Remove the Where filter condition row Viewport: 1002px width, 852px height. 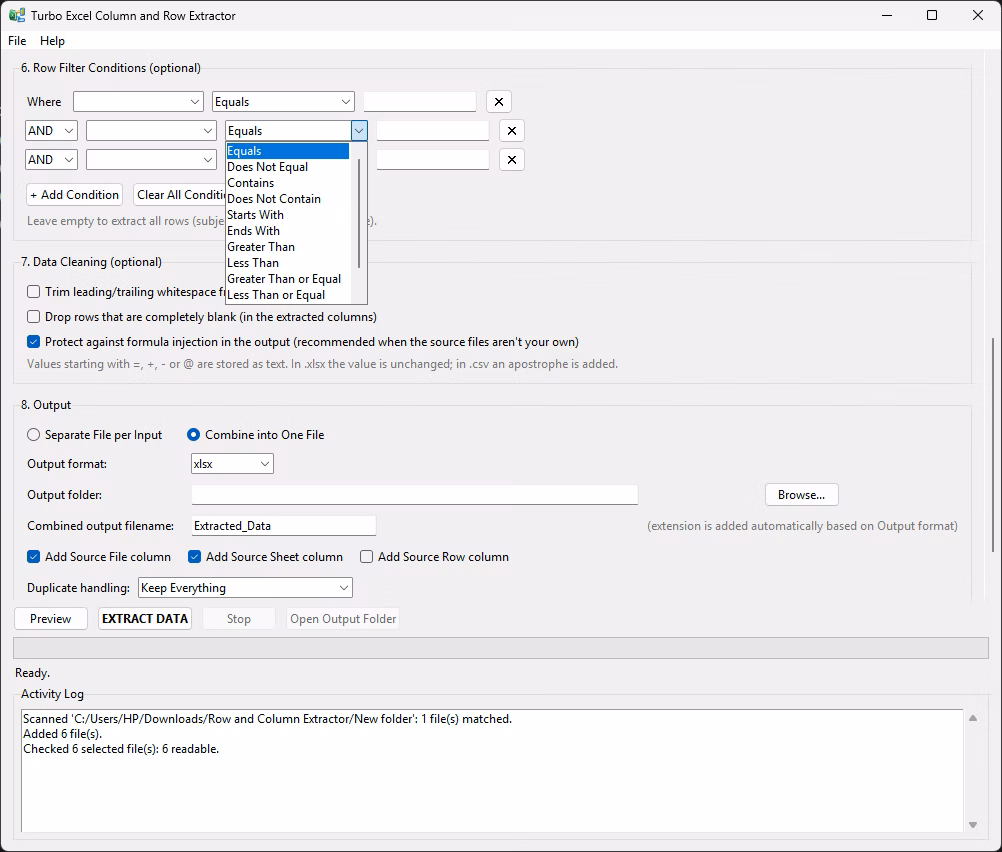498,102
